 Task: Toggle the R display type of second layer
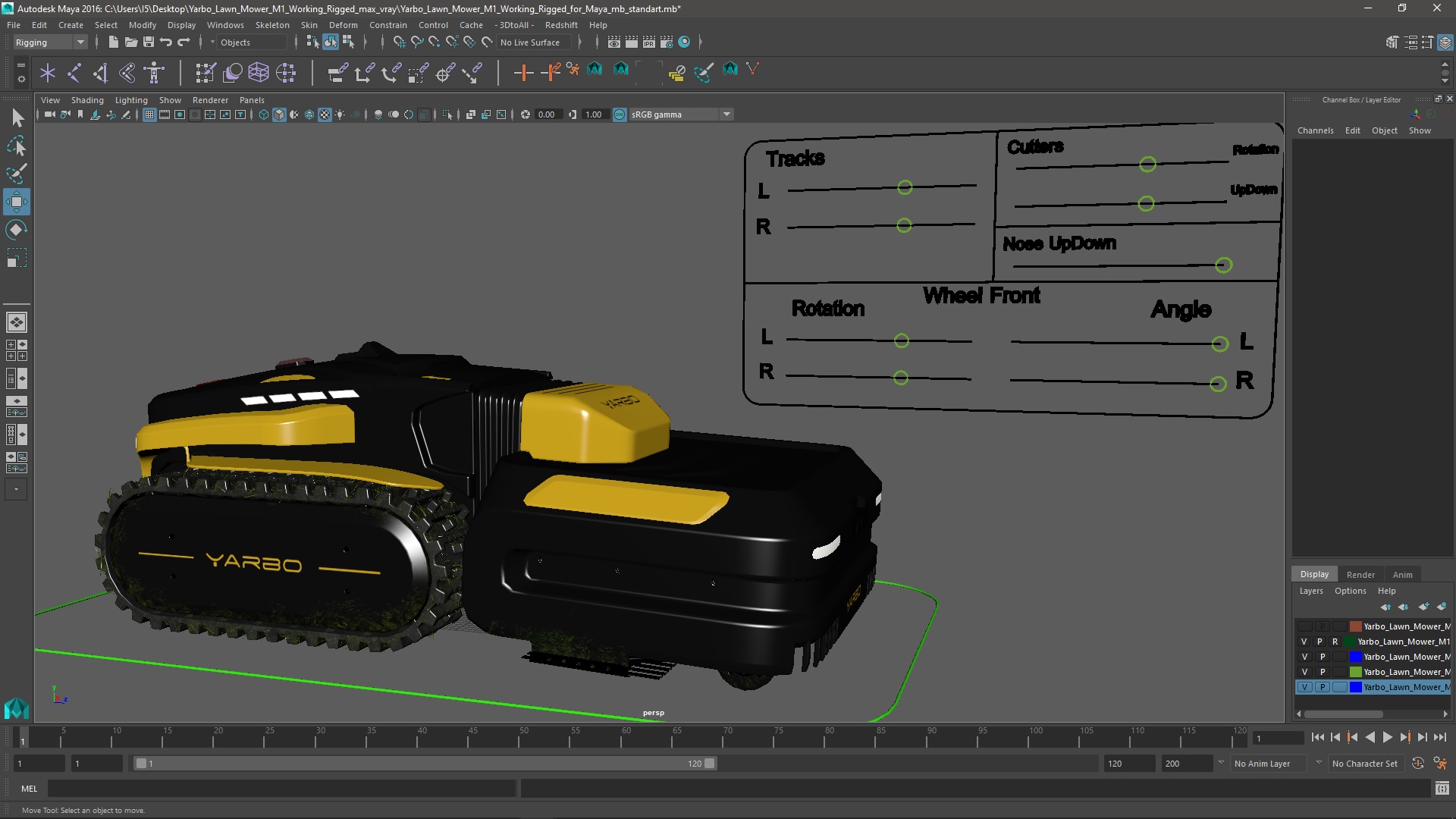pyautogui.click(x=1335, y=642)
